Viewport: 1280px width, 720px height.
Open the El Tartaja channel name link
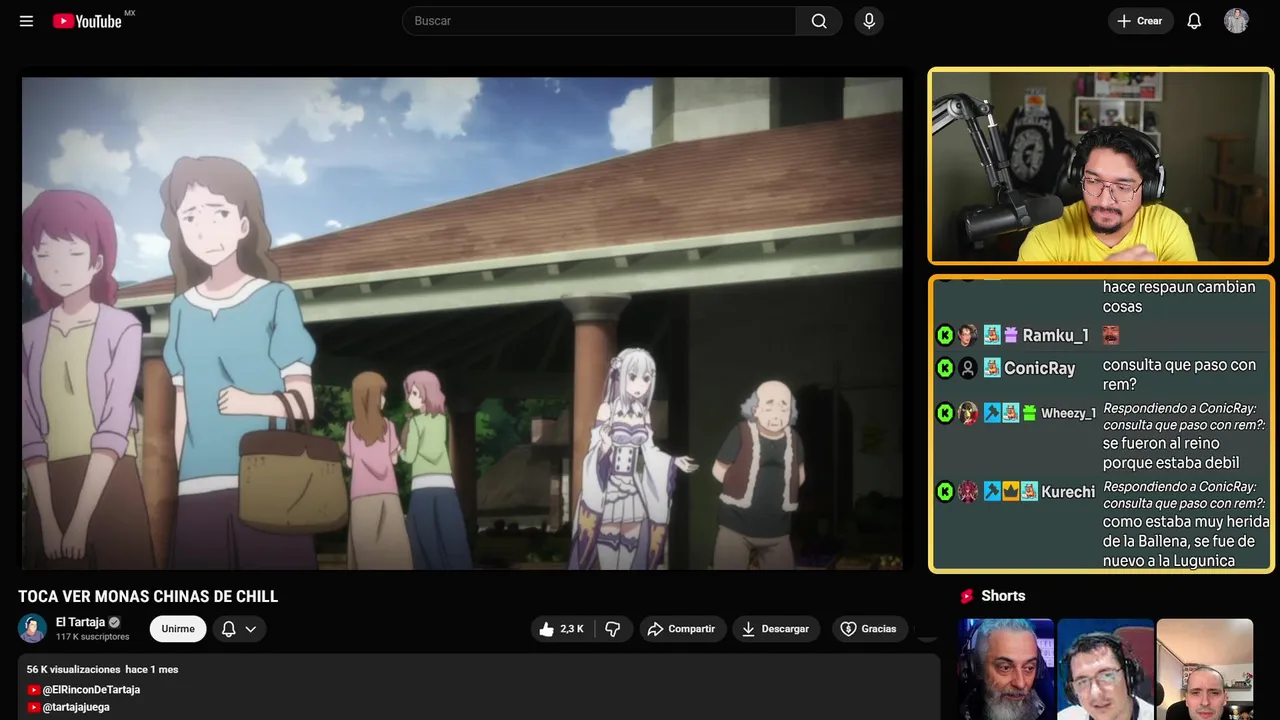[x=80, y=622]
